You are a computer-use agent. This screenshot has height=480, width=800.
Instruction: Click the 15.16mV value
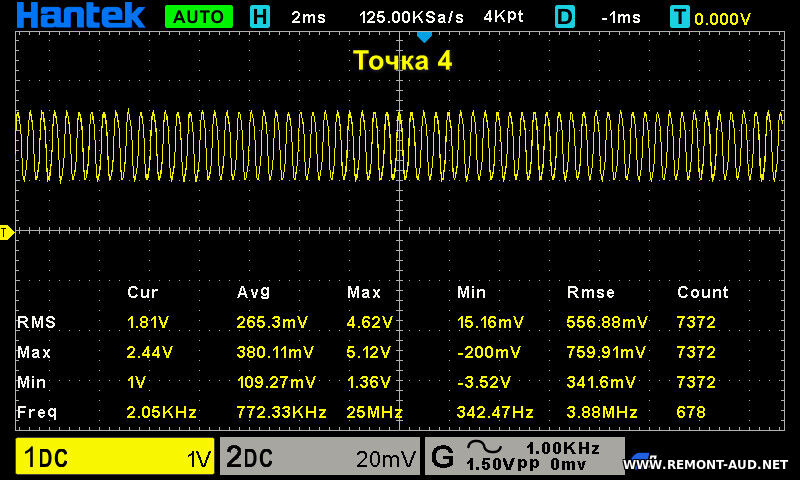click(490, 322)
